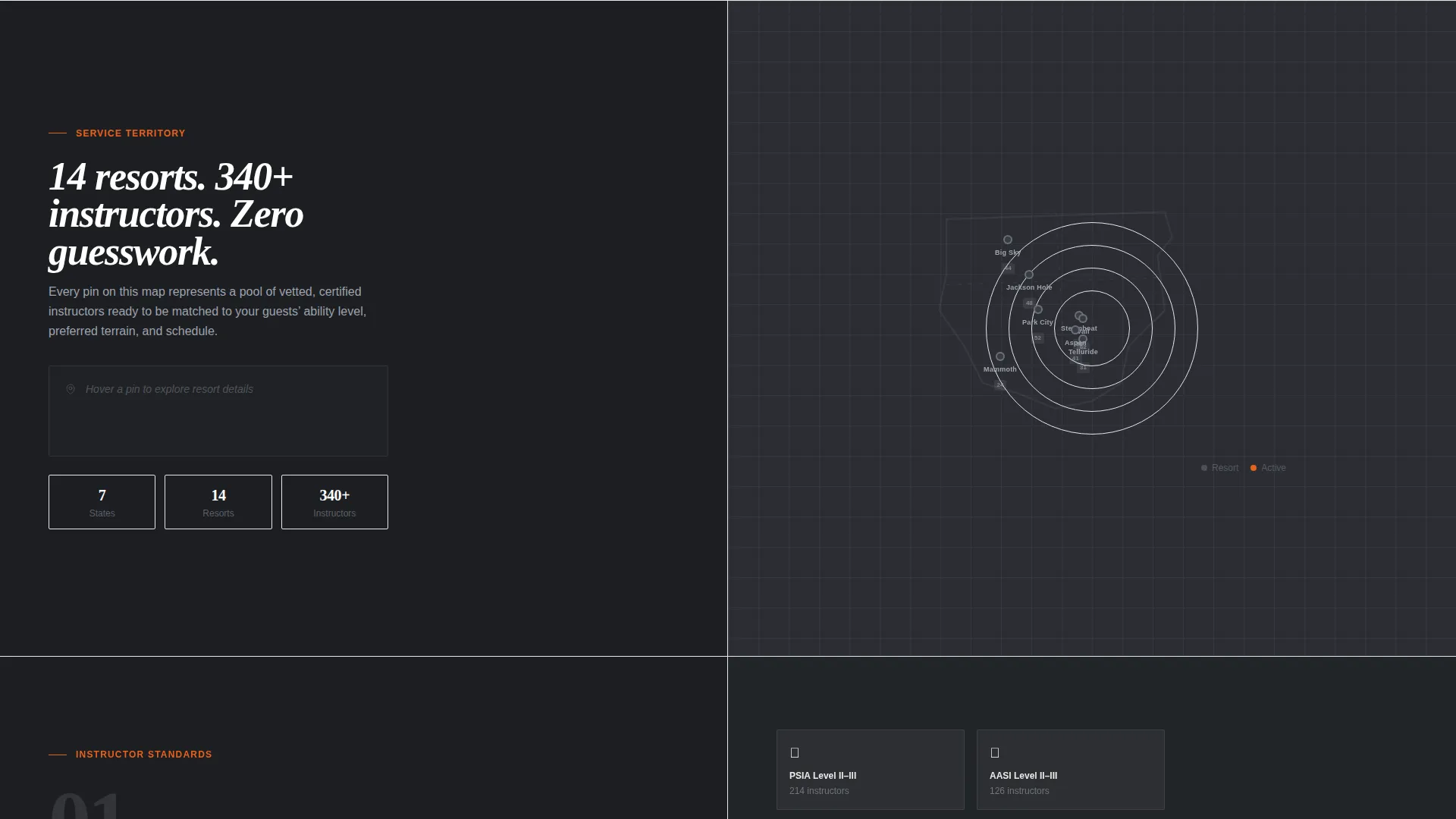
Task: Click the Big Sky 44 count badge
Action: click(x=1008, y=268)
